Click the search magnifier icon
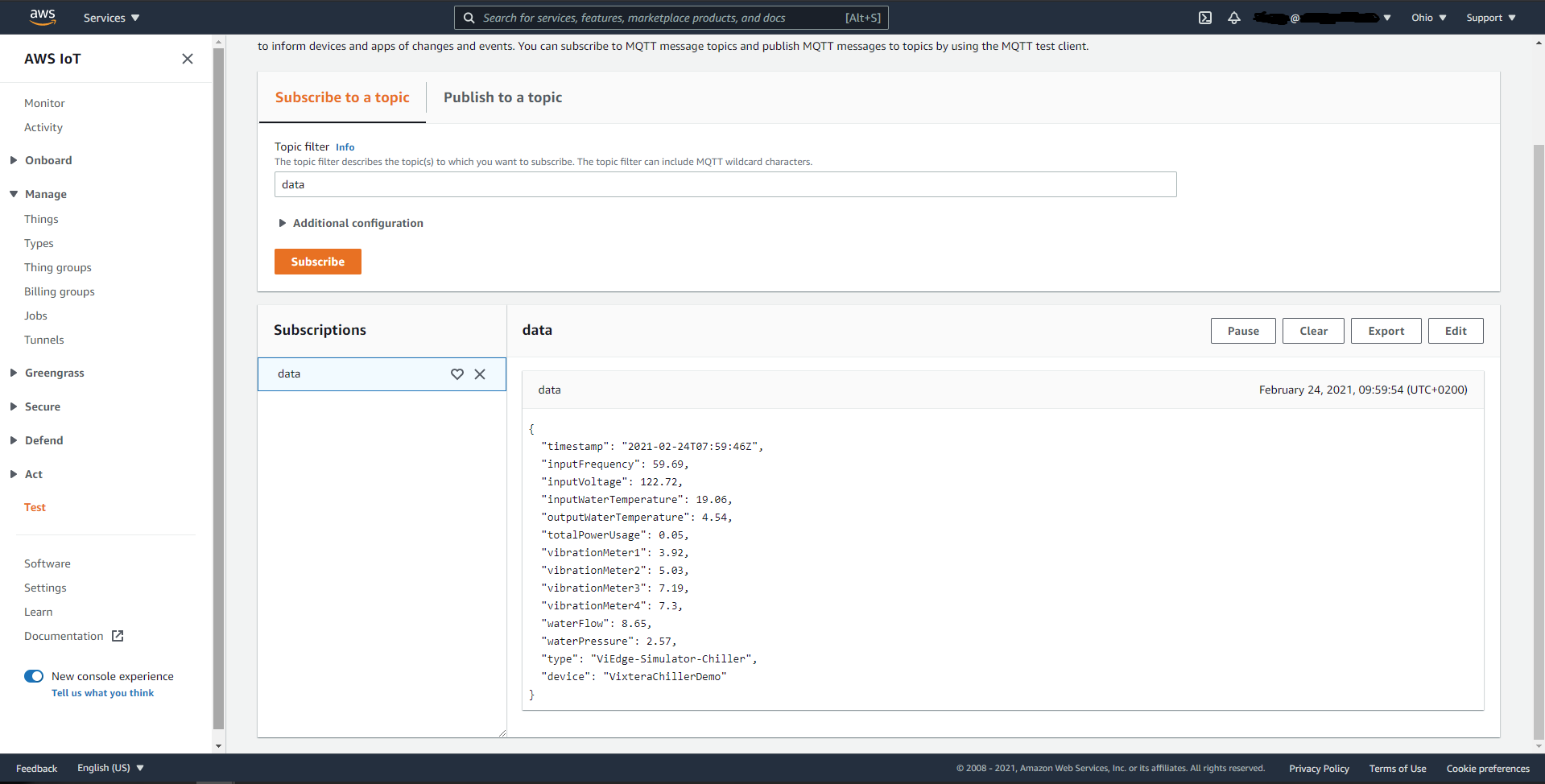The width and height of the screenshot is (1545, 784). [x=469, y=18]
